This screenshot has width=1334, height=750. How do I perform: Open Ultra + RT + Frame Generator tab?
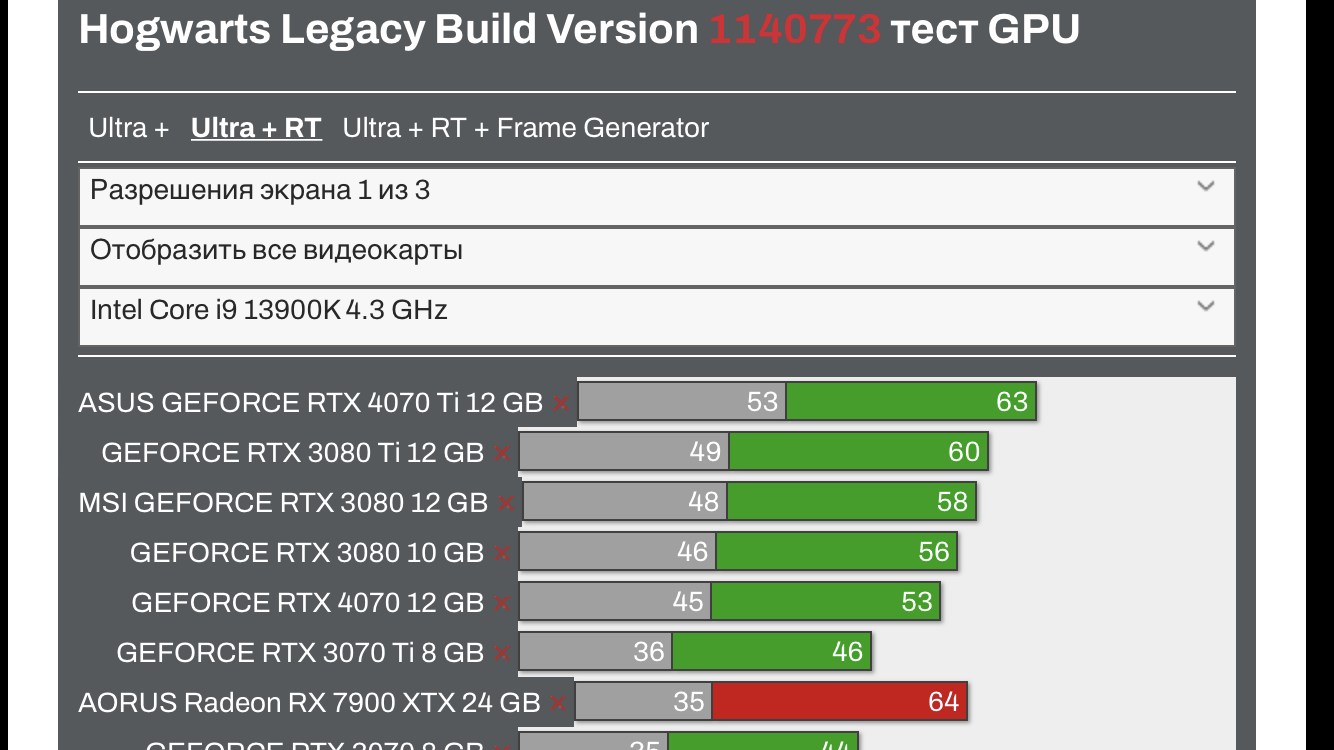[x=525, y=128]
